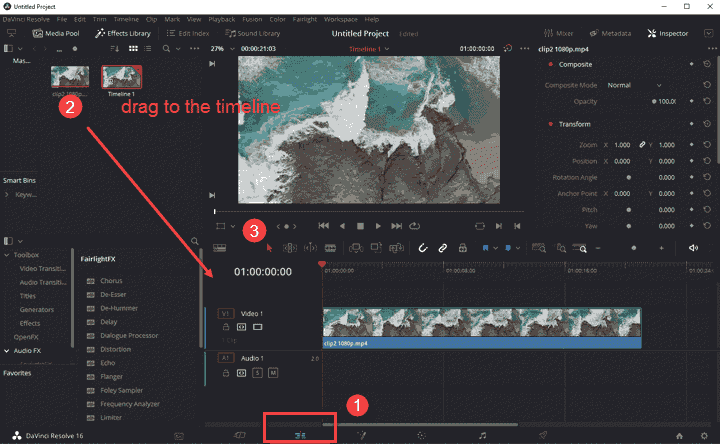Toggle timeline snapping magnet

423,248
